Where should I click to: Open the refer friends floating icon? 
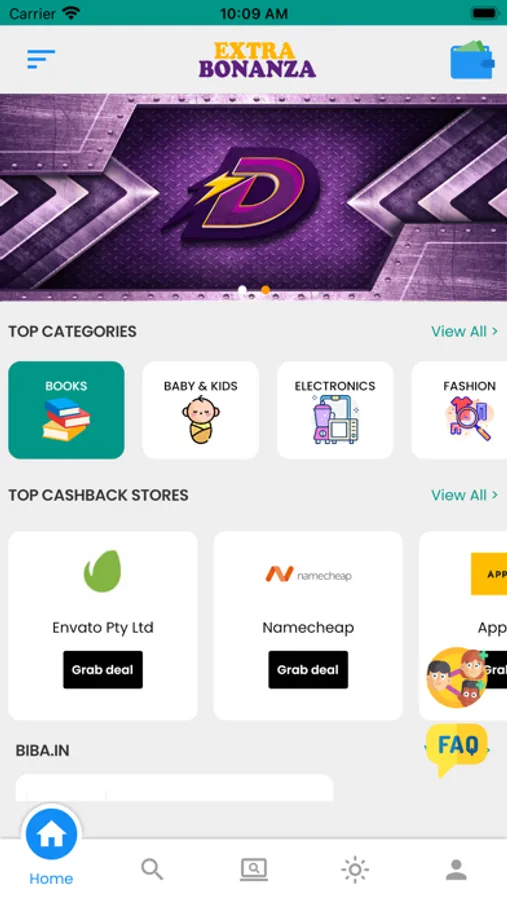(457, 677)
